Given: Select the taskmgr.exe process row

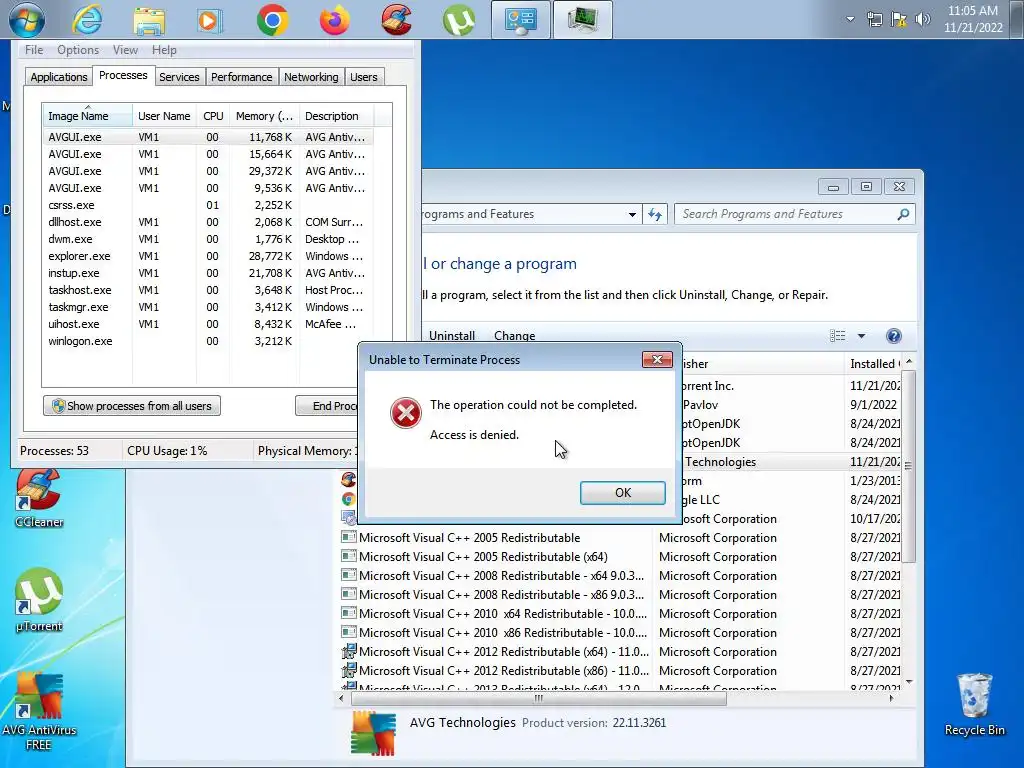Looking at the screenshot, I should [208, 307].
